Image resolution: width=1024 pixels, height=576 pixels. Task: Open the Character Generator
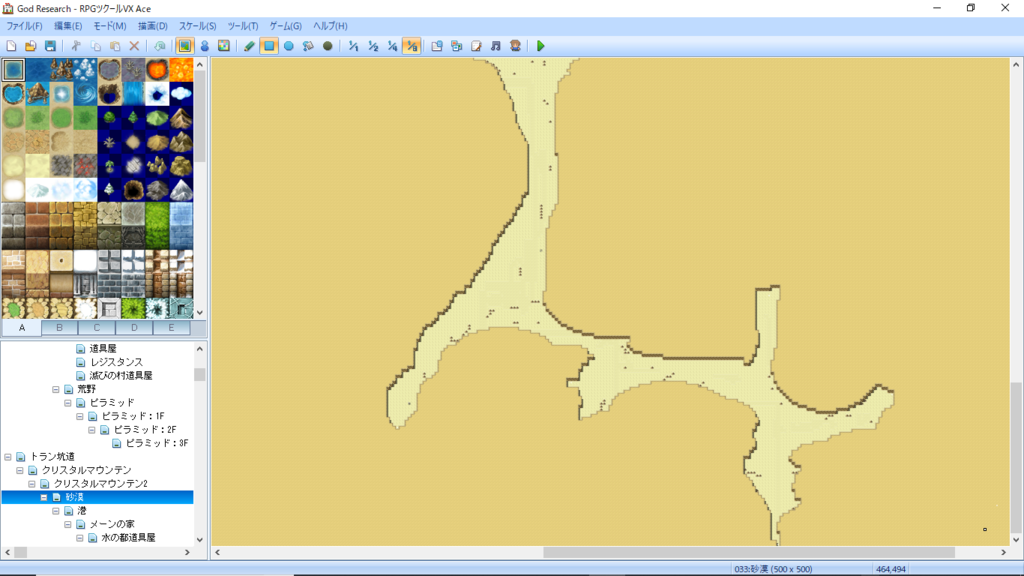(515, 46)
